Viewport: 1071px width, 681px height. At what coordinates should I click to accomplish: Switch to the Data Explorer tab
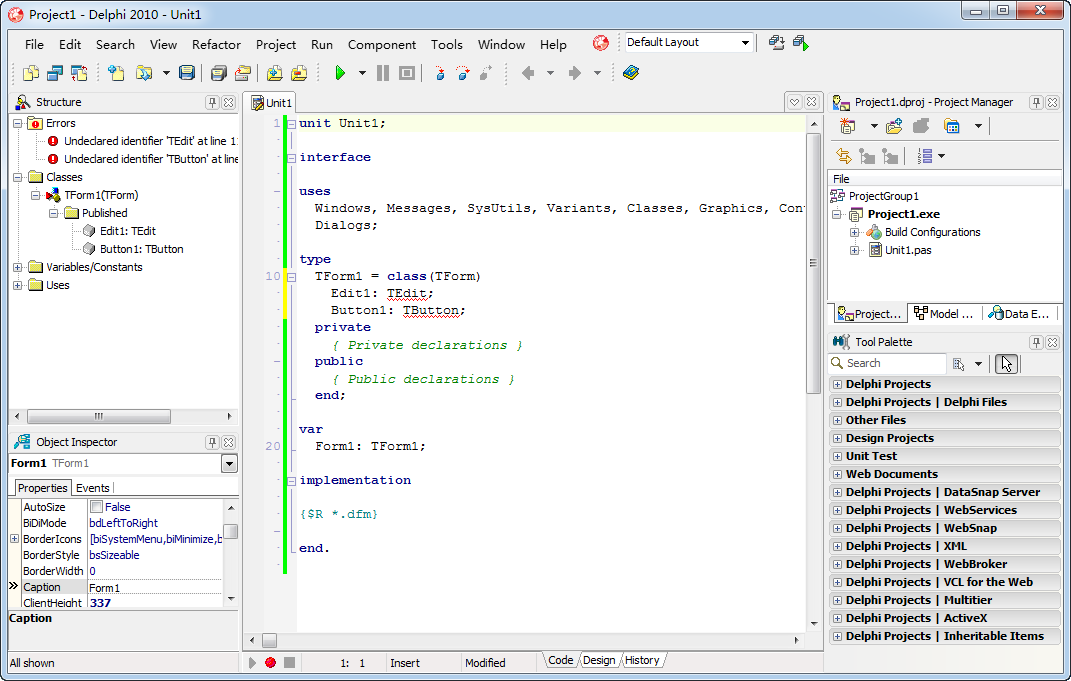[x=1019, y=314]
